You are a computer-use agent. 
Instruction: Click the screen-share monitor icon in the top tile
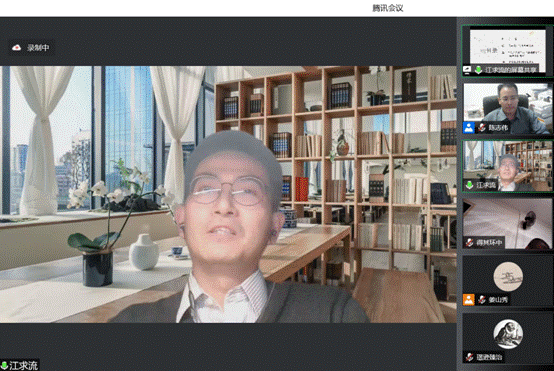pyautogui.click(x=467, y=70)
